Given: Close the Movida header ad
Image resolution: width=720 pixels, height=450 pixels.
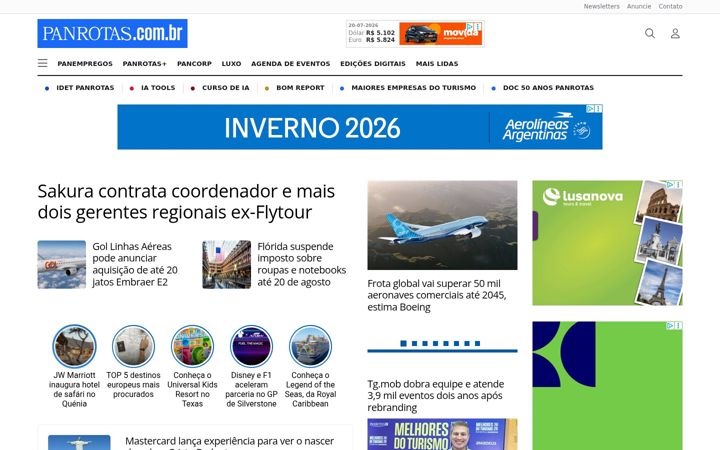Looking at the screenshot, I should [x=478, y=27].
